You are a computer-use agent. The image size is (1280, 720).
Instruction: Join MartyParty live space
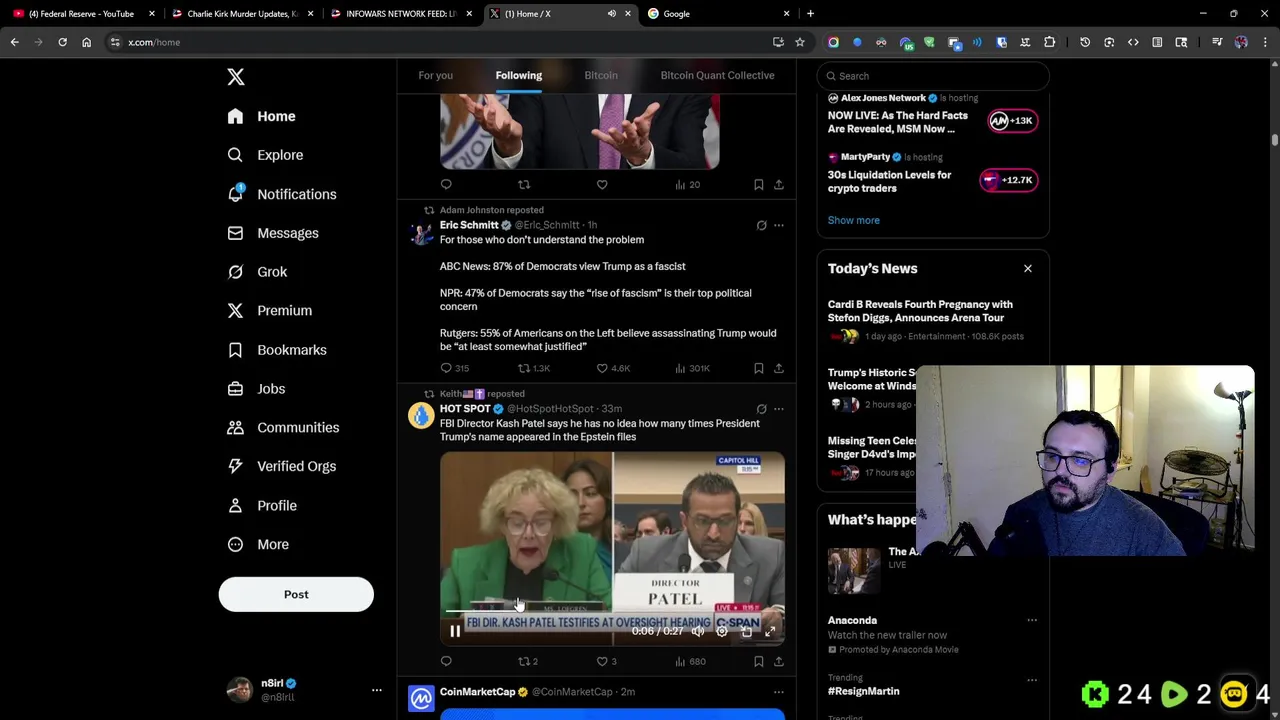pyautogui.click(x=1008, y=180)
